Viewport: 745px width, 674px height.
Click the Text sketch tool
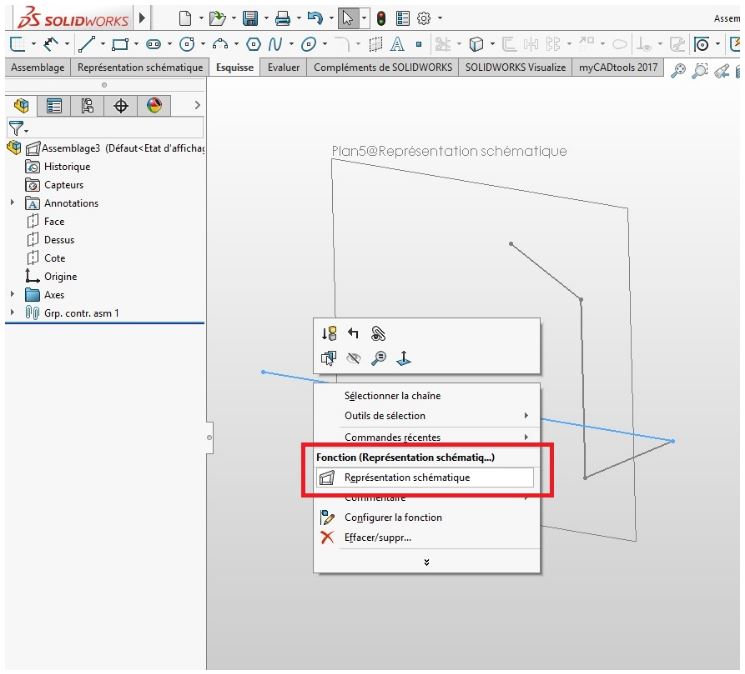tap(397, 44)
